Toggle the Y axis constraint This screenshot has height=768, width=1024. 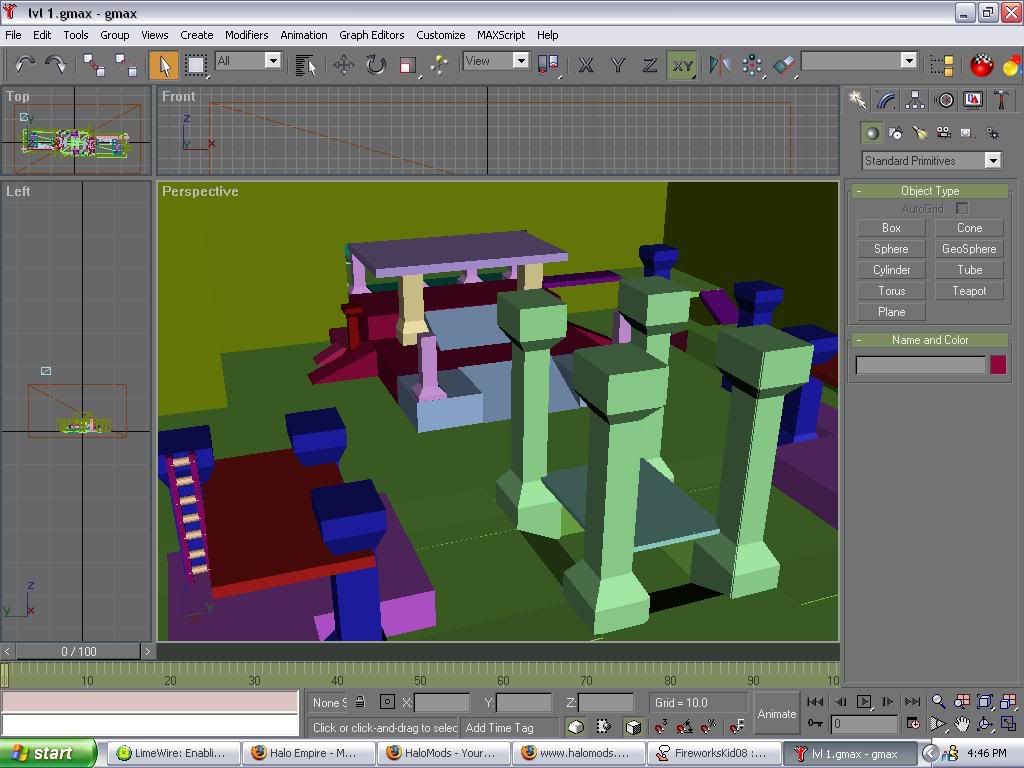point(618,65)
